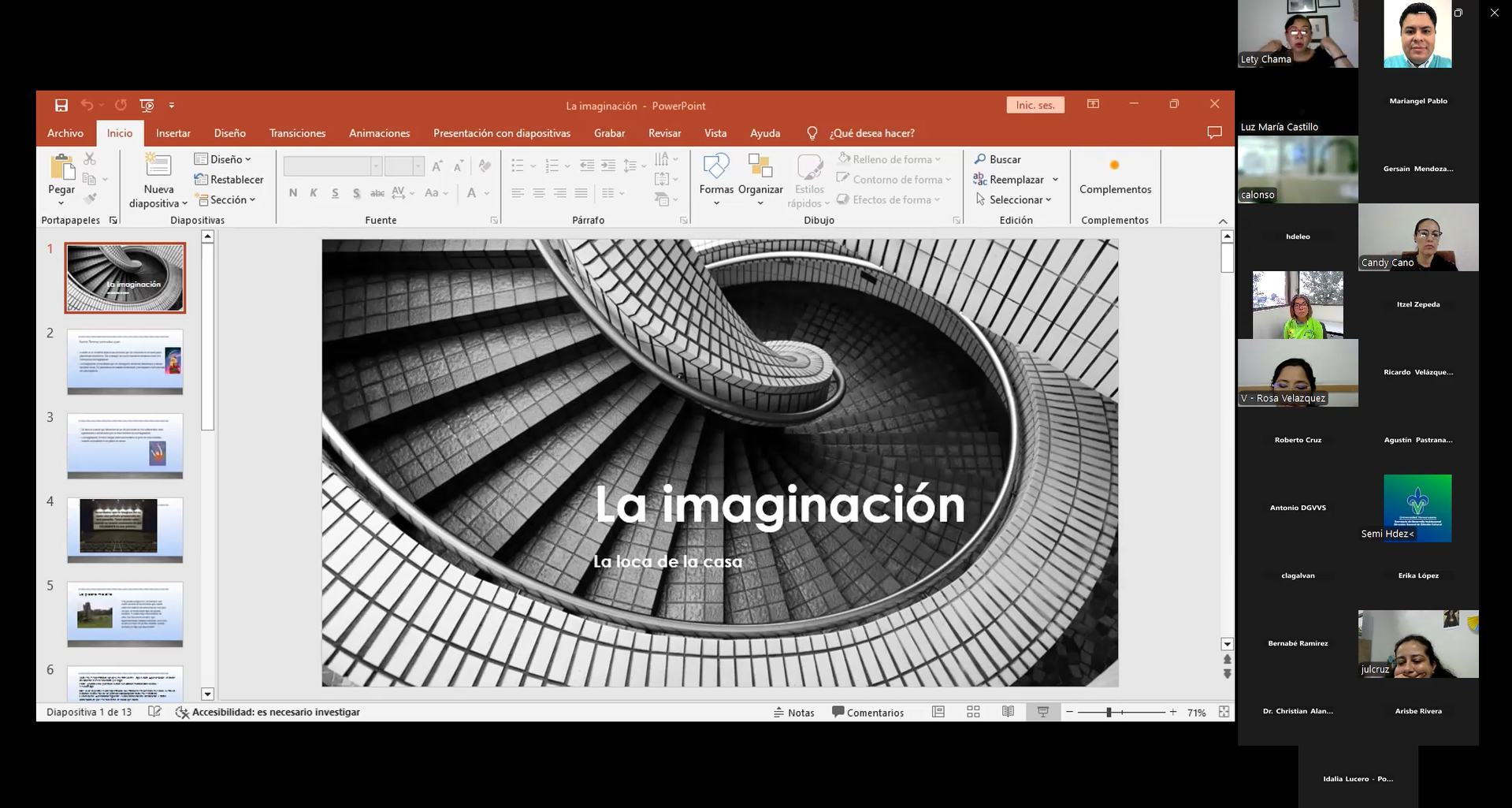Click the Inic. ses. sign-in button
Screen dimensions: 1512x808
(x=1035, y=106)
